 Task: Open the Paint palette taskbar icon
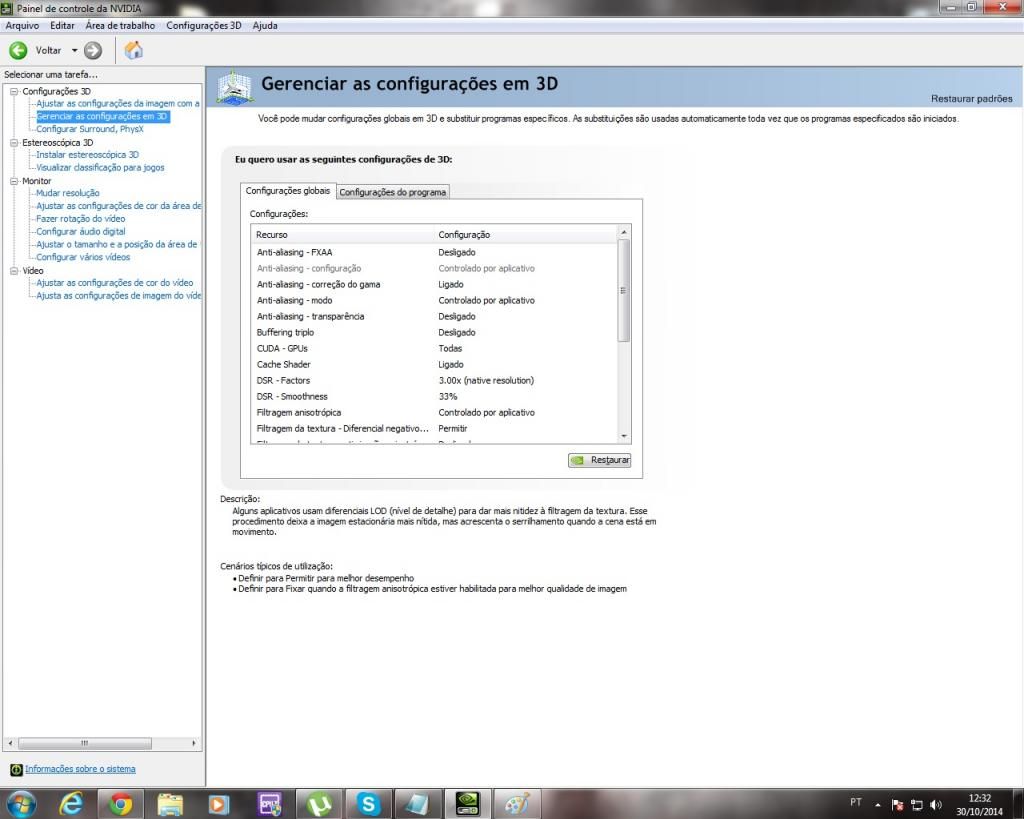(x=517, y=804)
